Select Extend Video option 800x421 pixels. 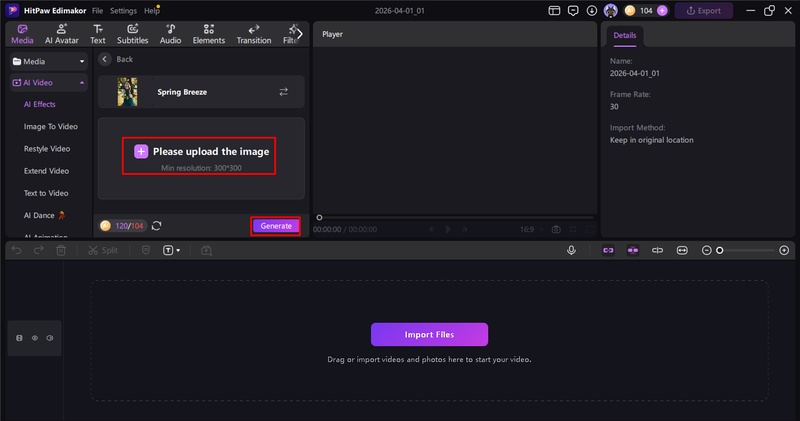coord(46,171)
